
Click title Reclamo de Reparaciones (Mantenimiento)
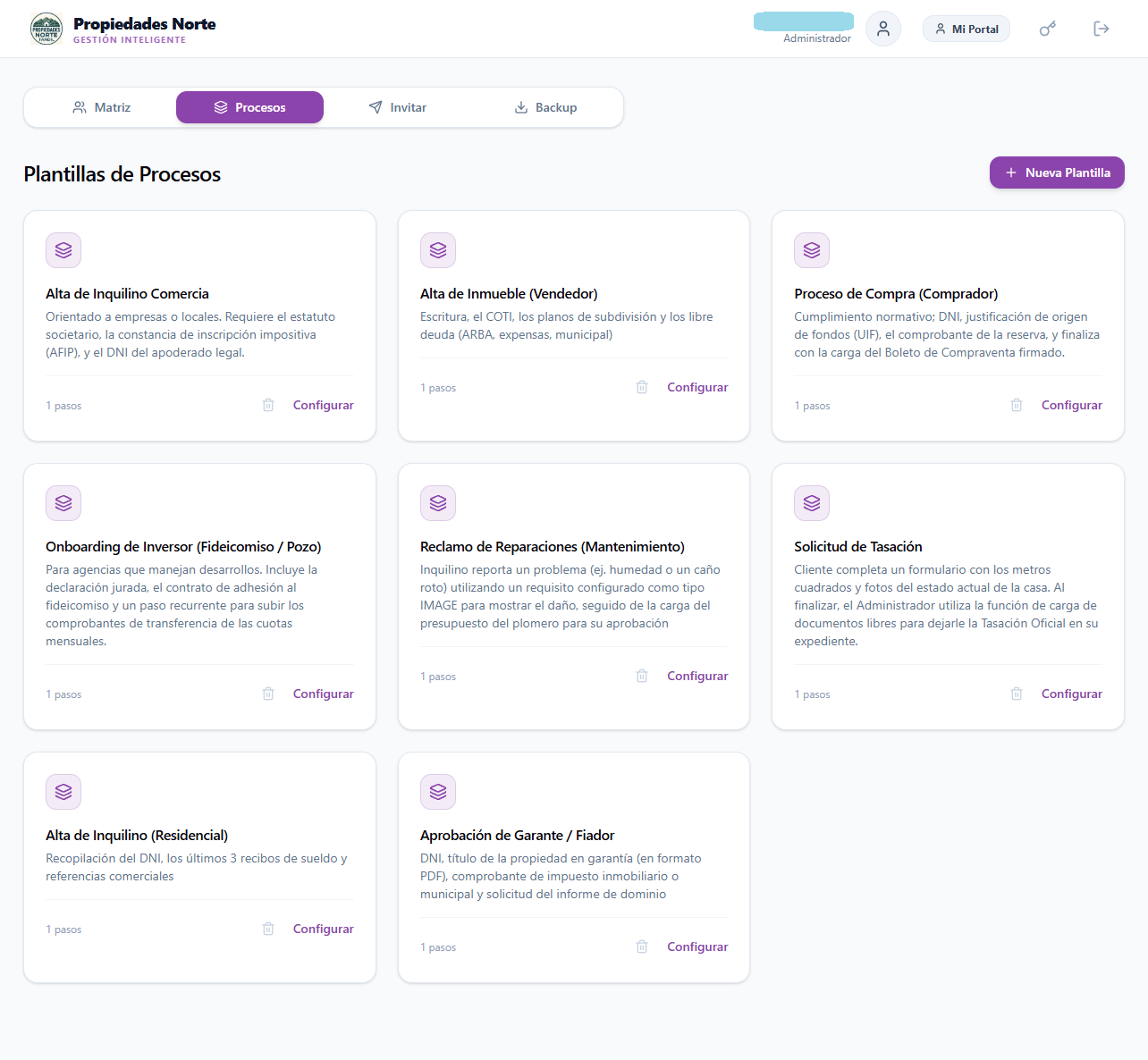point(553,546)
